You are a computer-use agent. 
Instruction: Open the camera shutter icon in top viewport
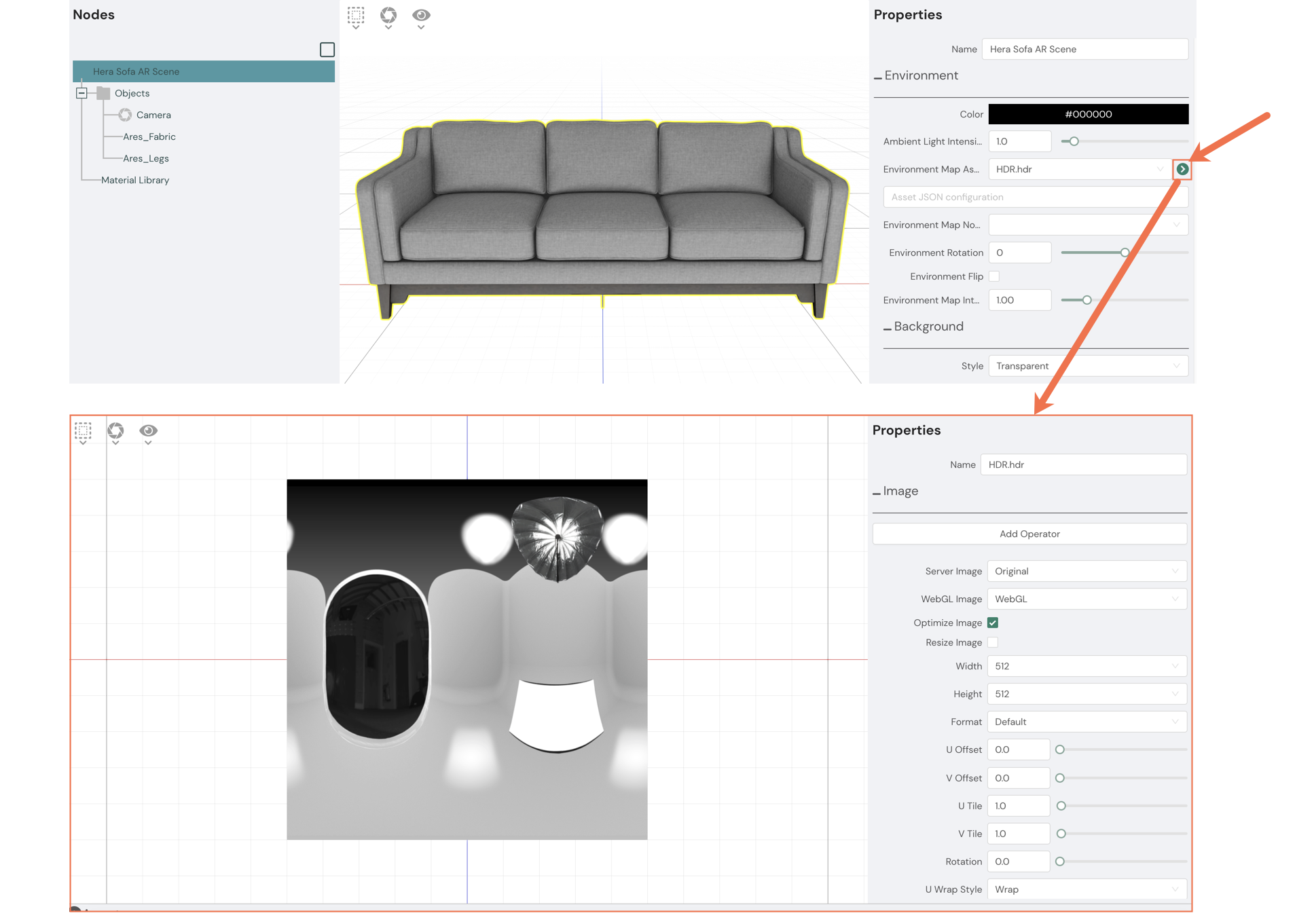point(388,15)
